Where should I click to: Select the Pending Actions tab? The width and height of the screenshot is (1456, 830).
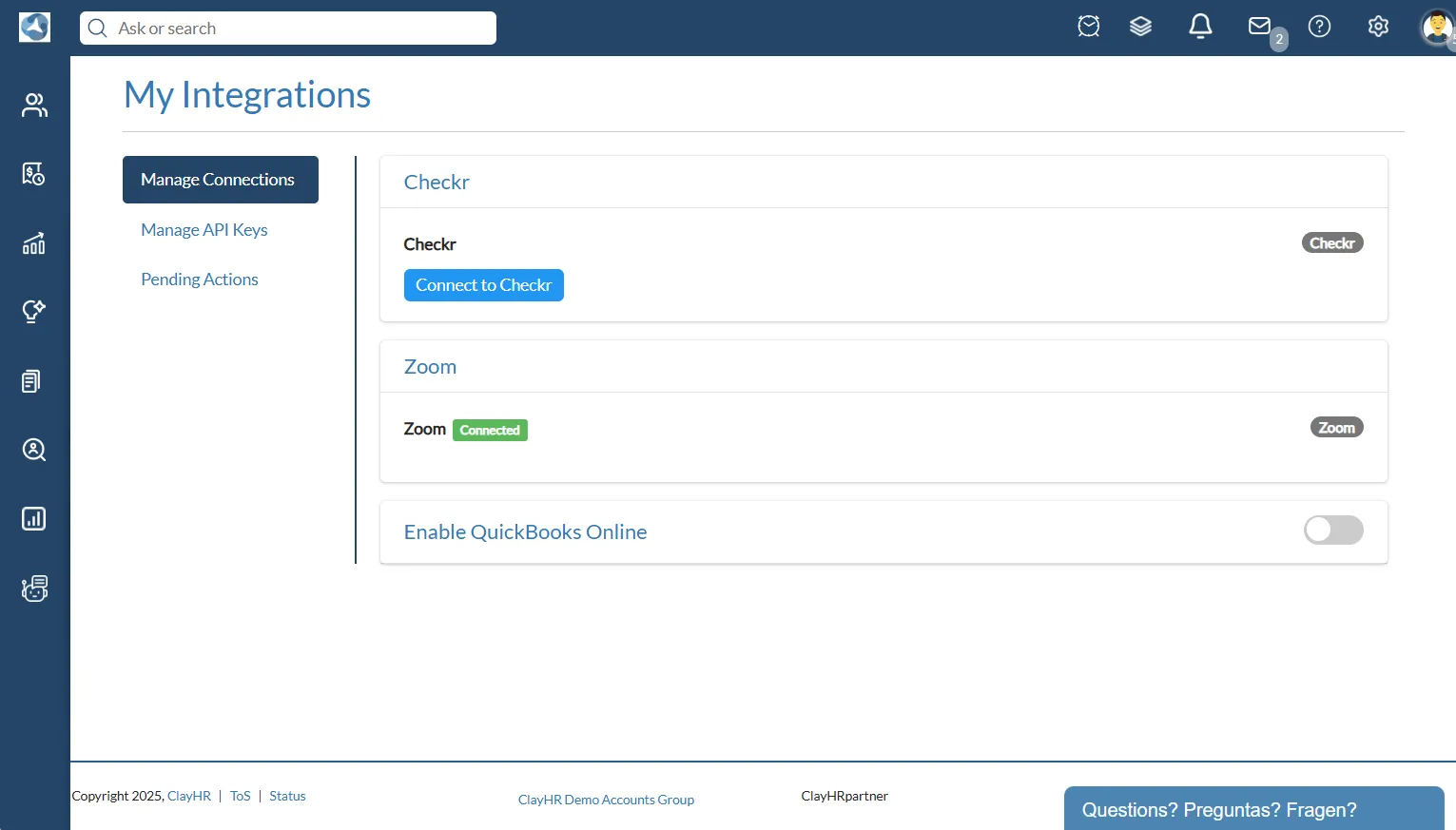click(x=200, y=280)
